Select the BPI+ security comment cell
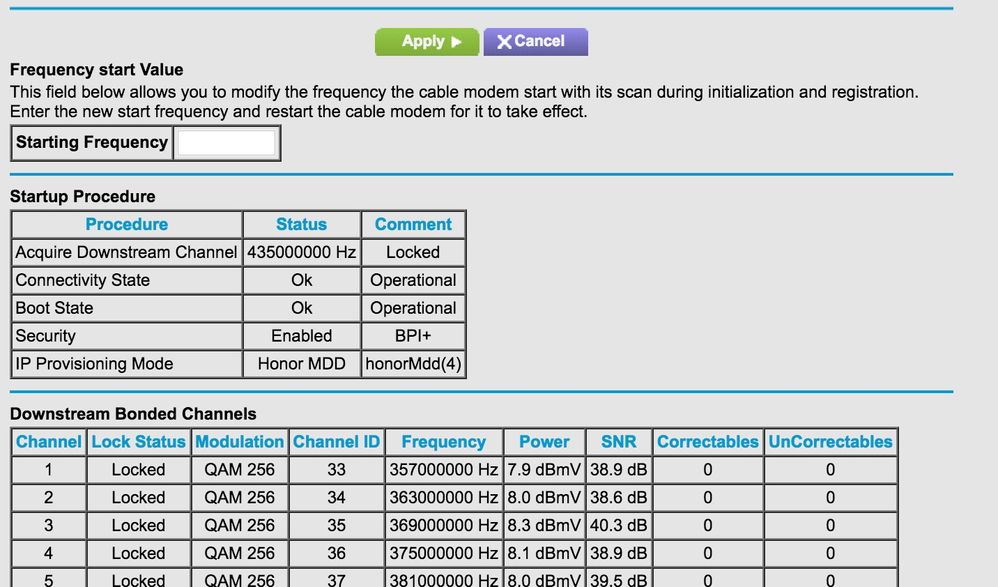The image size is (998, 587). click(x=413, y=337)
